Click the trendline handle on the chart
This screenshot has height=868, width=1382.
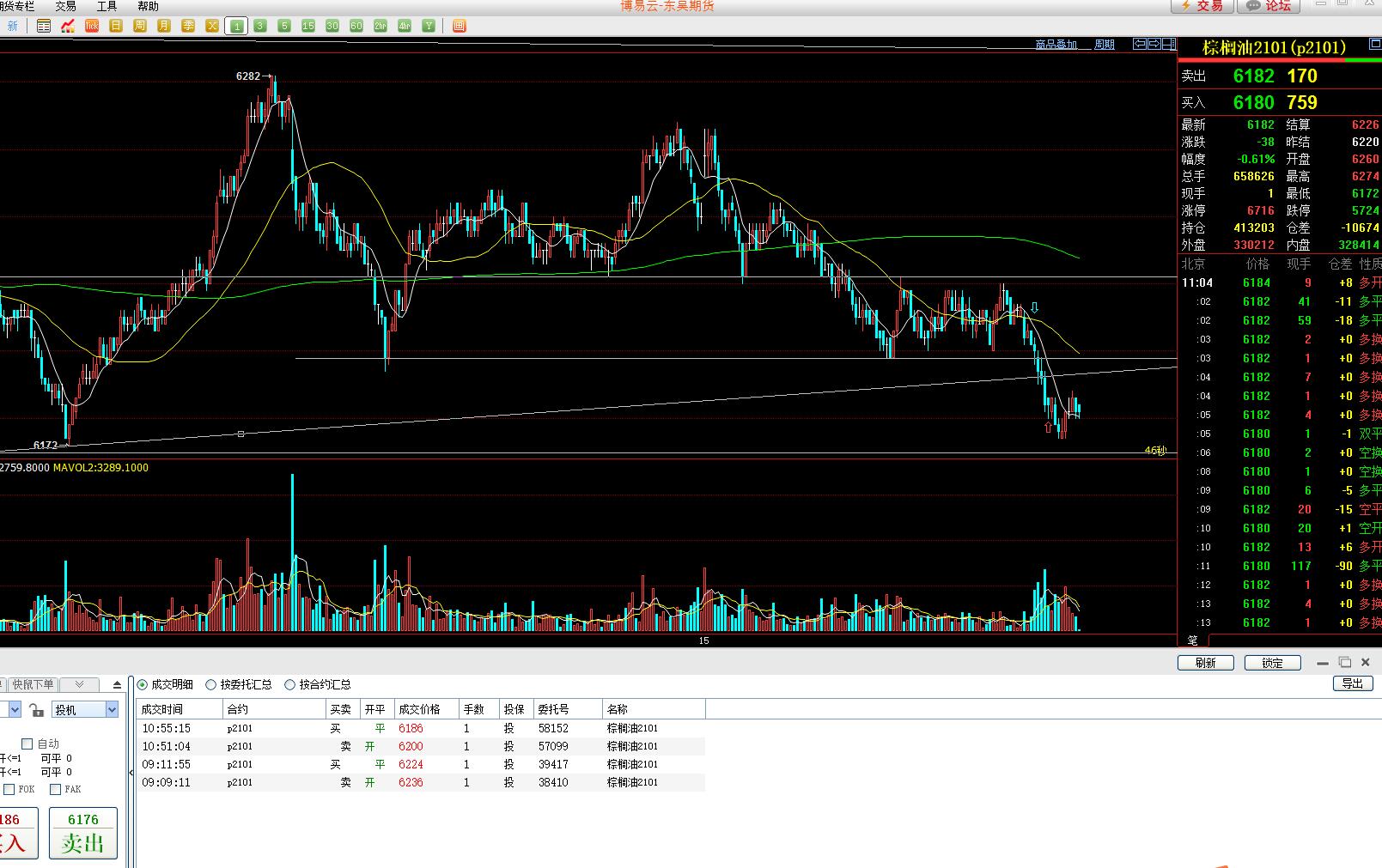pyautogui.click(x=240, y=434)
